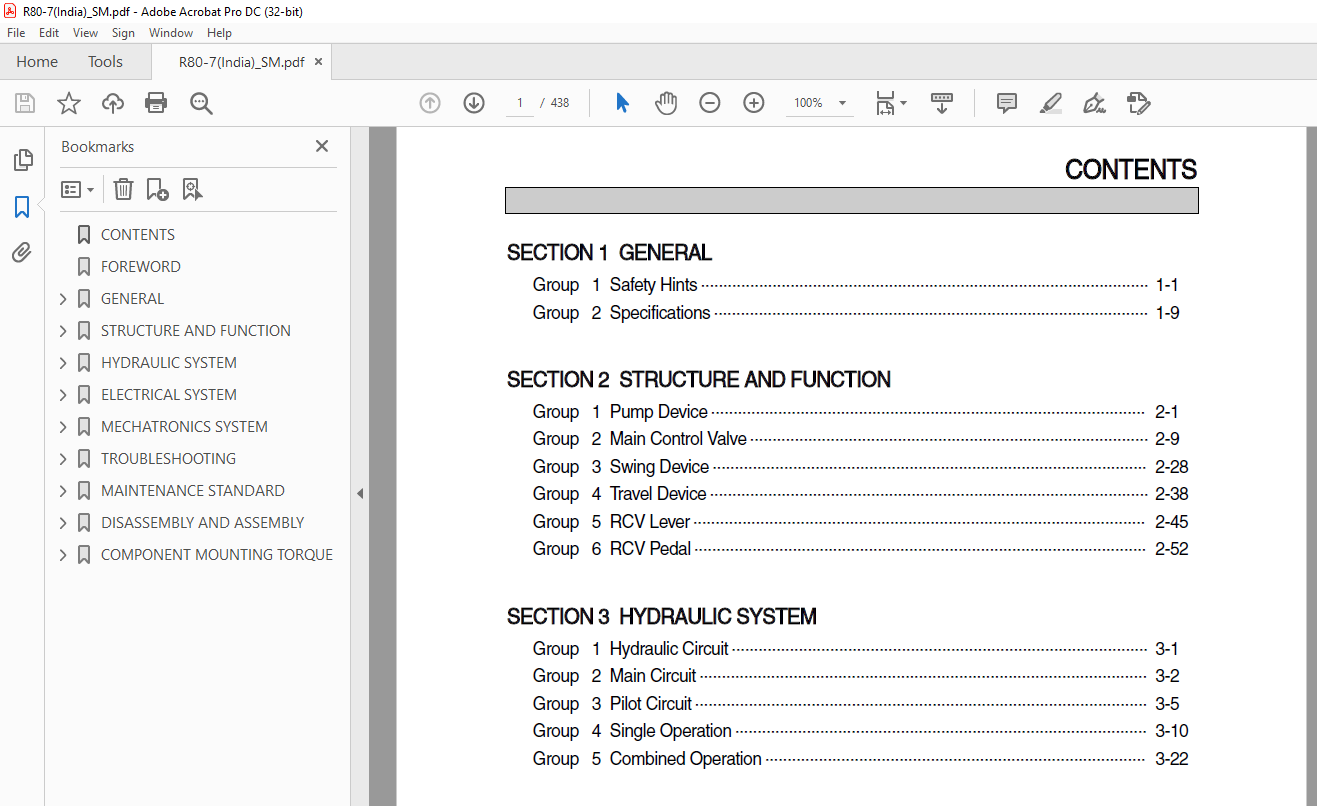Expand the MAINTENANCE STANDARD bookmark
Viewport: 1317px width, 806px height.
click(63, 491)
